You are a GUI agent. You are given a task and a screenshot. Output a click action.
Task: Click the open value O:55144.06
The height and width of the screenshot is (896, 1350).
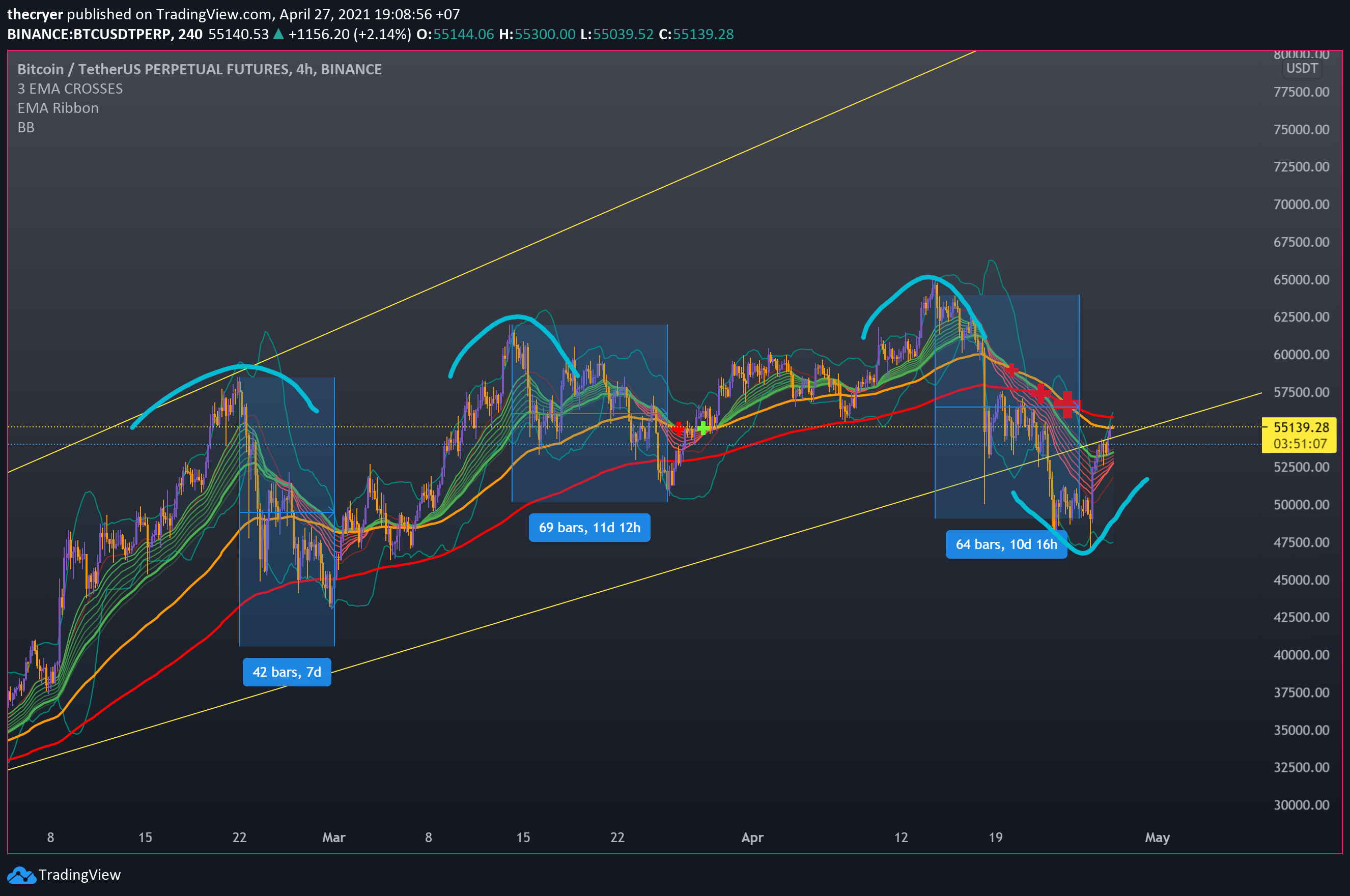point(455,34)
